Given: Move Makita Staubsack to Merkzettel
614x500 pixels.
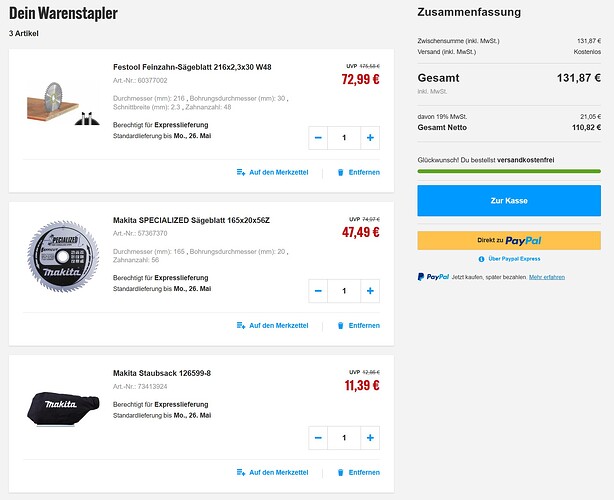Looking at the screenshot, I should tap(273, 473).
